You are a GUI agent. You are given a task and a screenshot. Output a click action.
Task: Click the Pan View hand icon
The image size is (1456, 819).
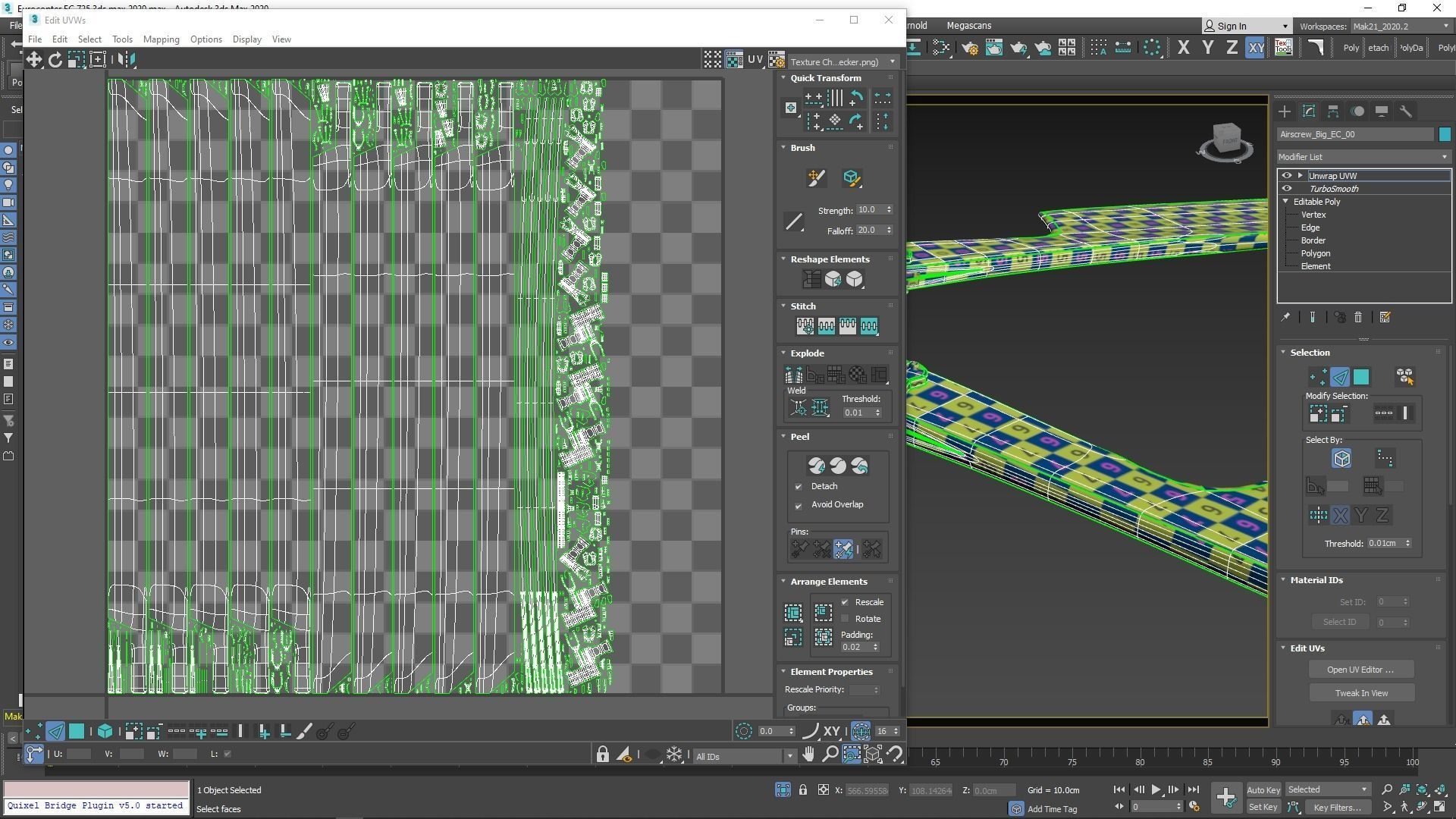pos(808,754)
